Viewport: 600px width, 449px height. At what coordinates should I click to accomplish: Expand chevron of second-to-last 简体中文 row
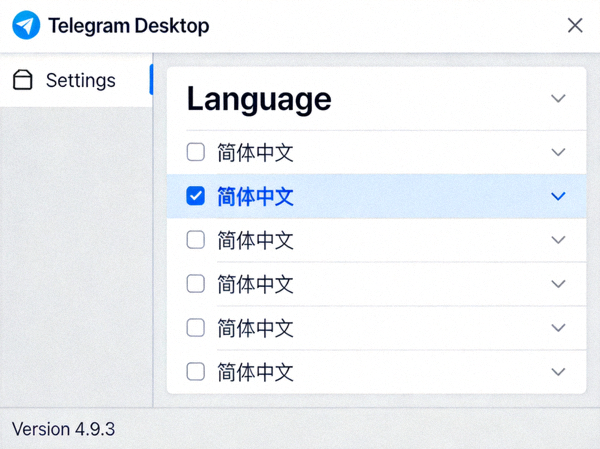pos(558,328)
